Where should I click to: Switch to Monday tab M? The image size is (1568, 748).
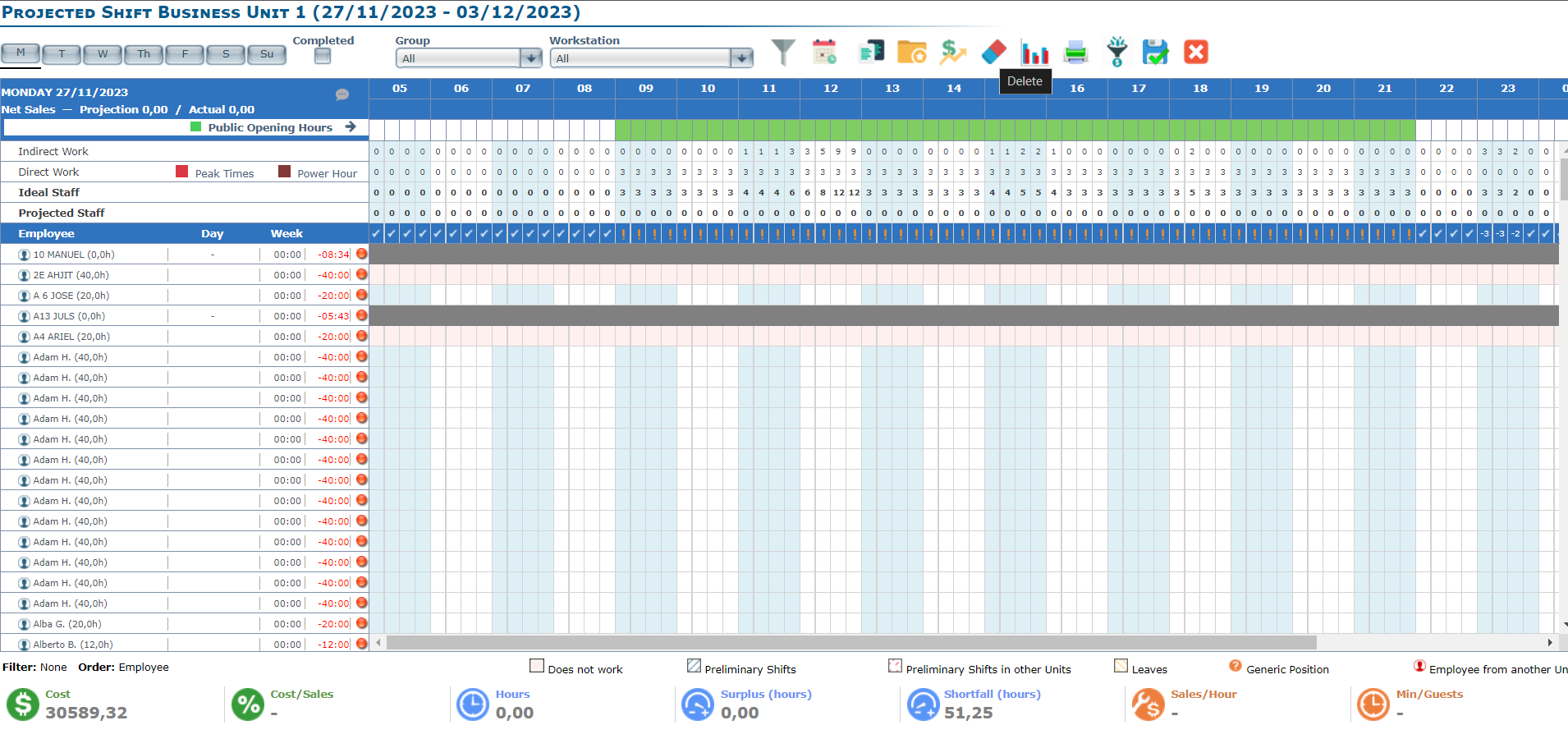point(21,53)
